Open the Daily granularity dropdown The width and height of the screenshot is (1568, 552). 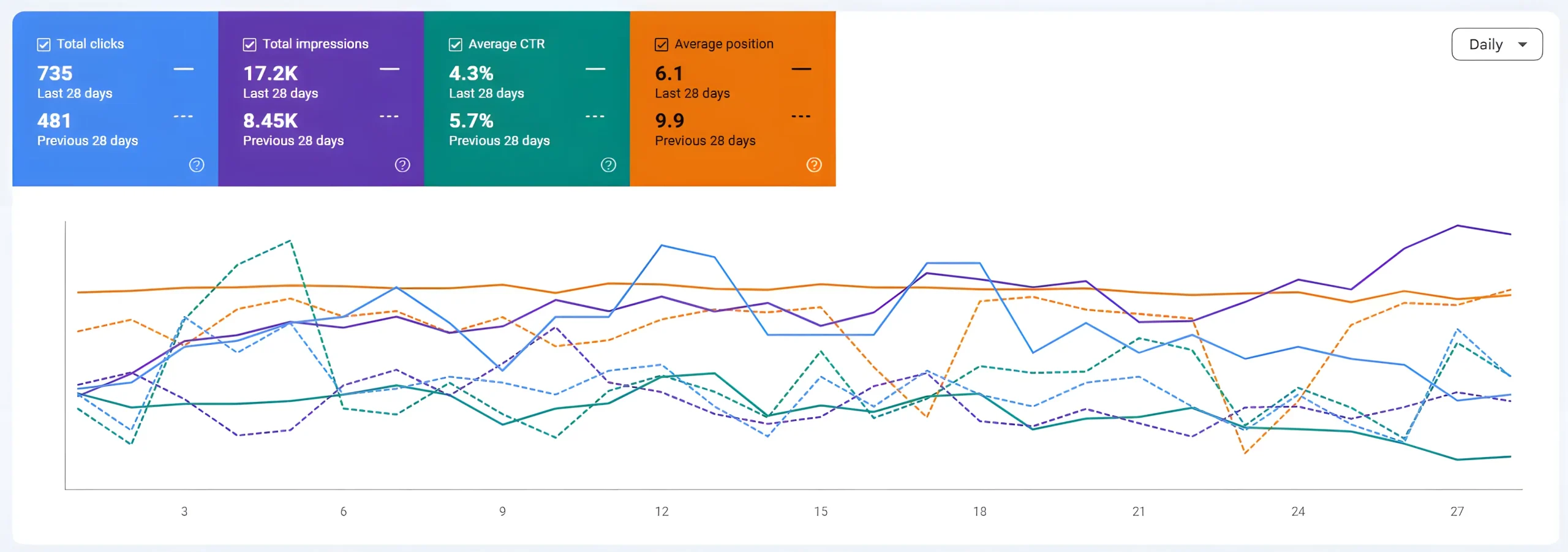[x=1497, y=44]
